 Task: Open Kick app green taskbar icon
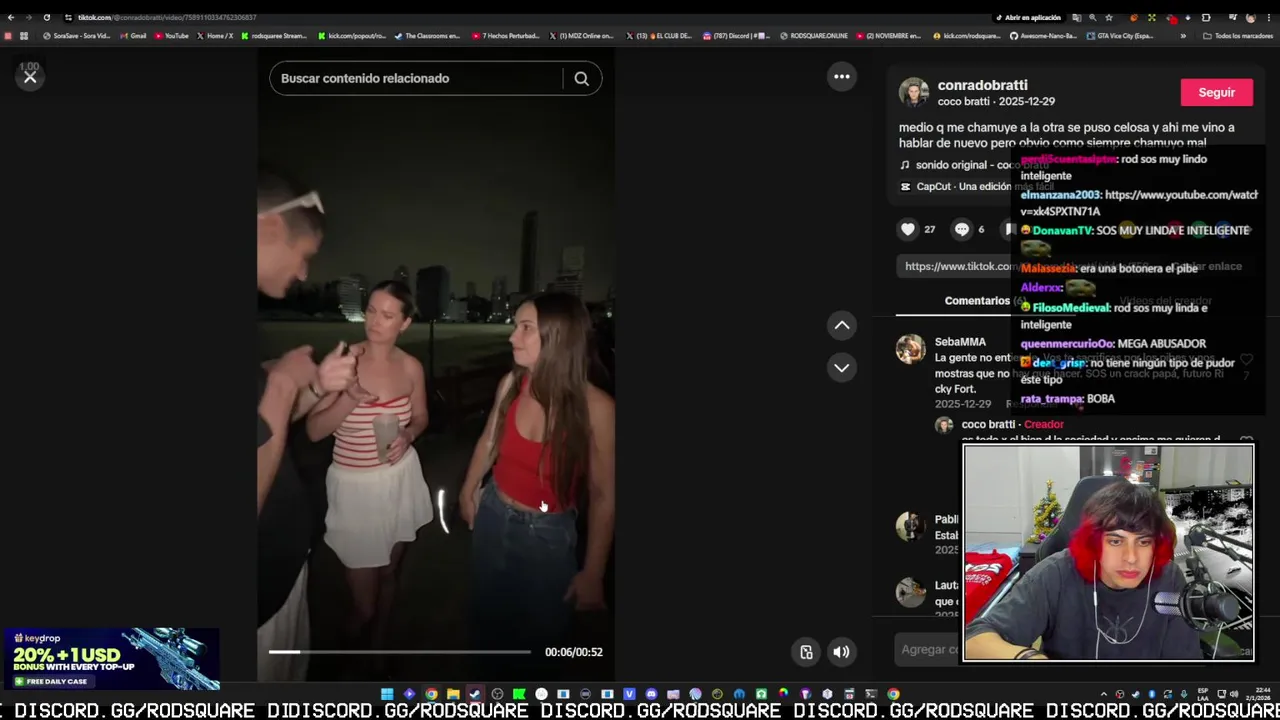520,694
